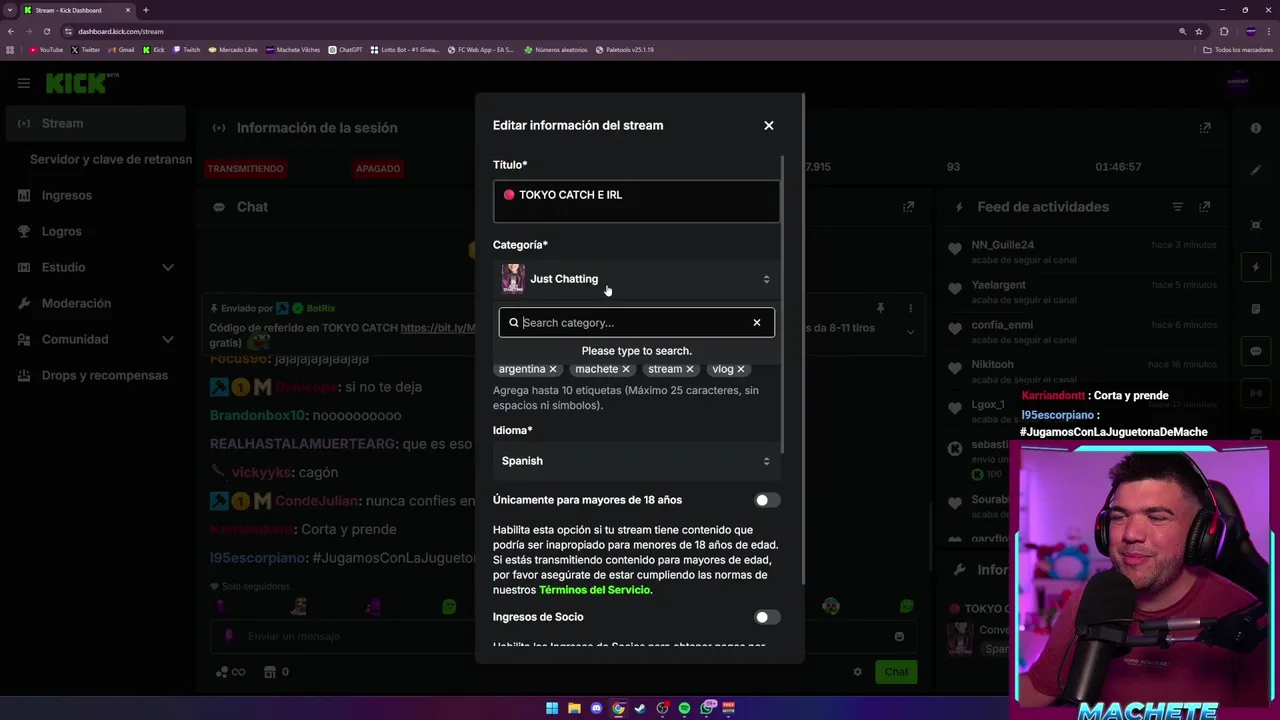1280x720 pixels.
Task: Open the YouTube bookmark
Action: coord(46,49)
